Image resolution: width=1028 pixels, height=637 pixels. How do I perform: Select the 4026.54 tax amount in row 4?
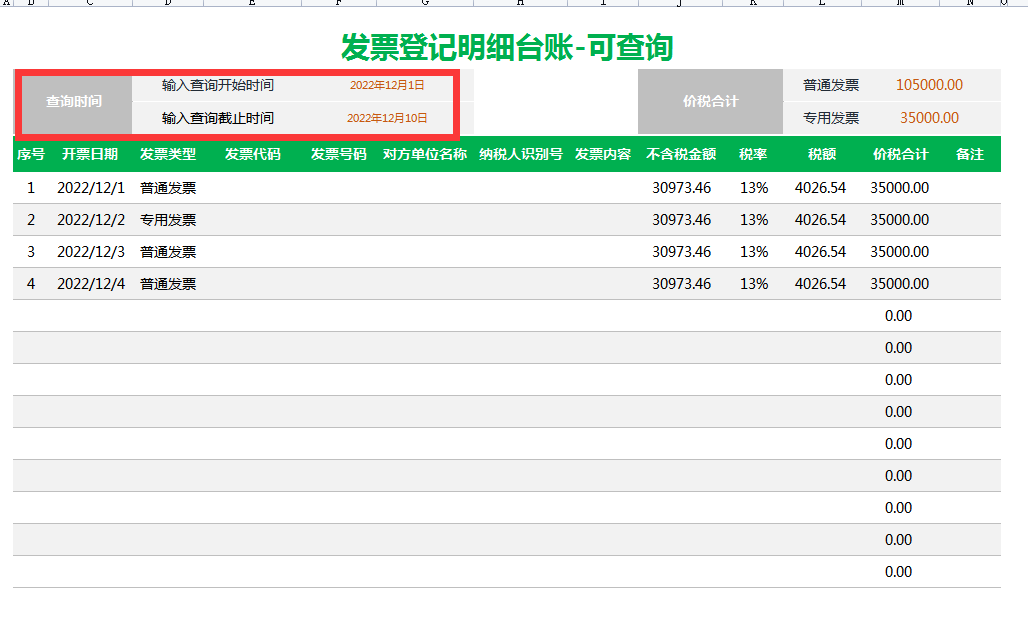coord(820,284)
